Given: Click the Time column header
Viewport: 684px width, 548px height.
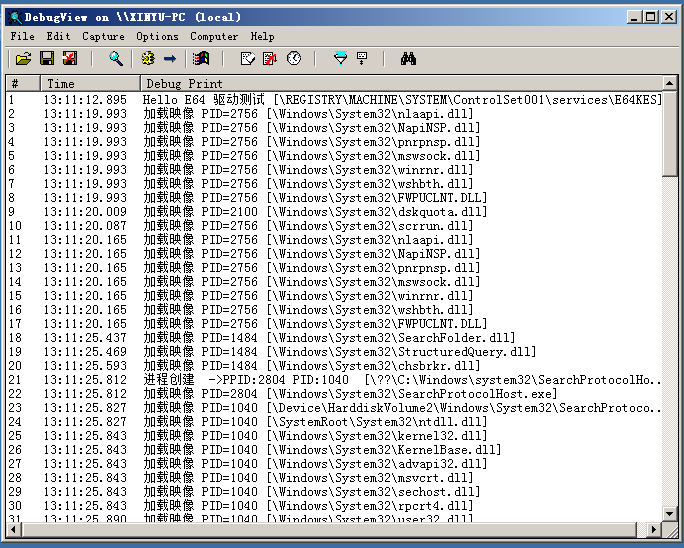Looking at the screenshot, I should (x=90, y=83).
